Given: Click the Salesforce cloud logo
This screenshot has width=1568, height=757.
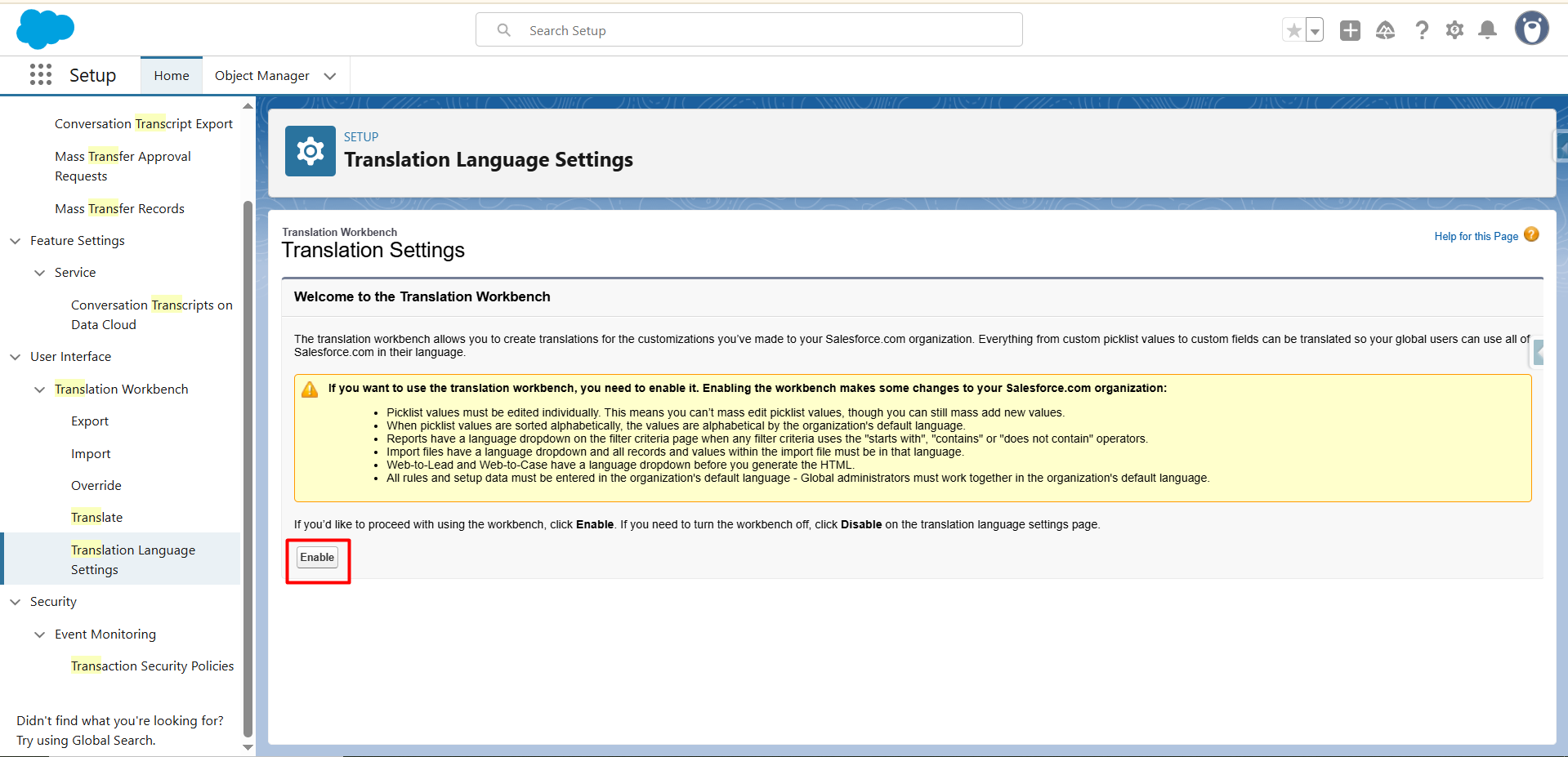Looking at the screenshot, I should (45, 29).
